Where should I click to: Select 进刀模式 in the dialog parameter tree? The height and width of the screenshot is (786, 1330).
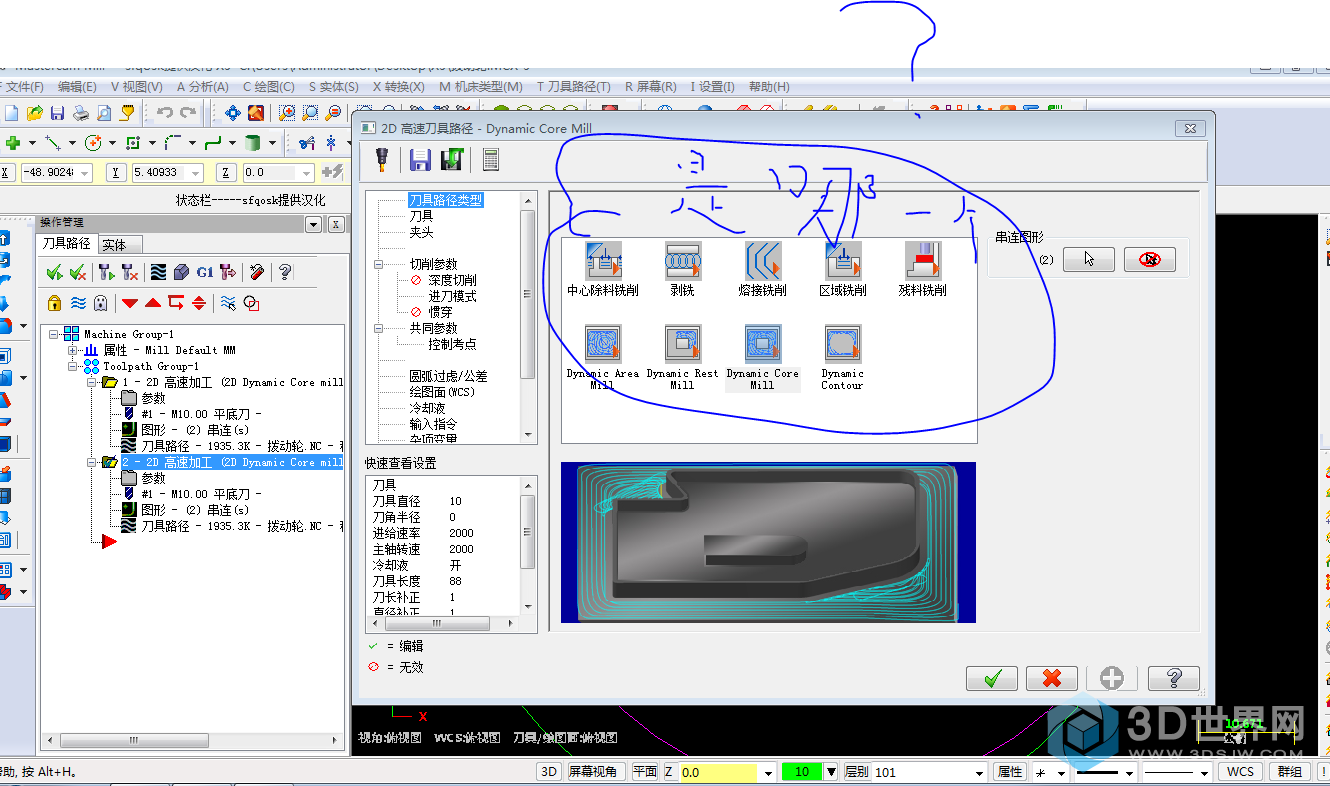click(452, 296)
